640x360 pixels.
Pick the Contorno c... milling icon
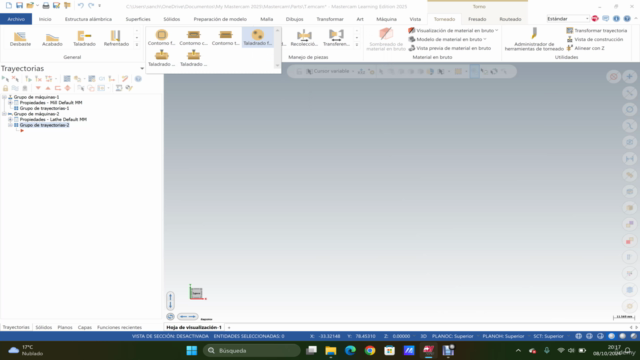[193, 37]
